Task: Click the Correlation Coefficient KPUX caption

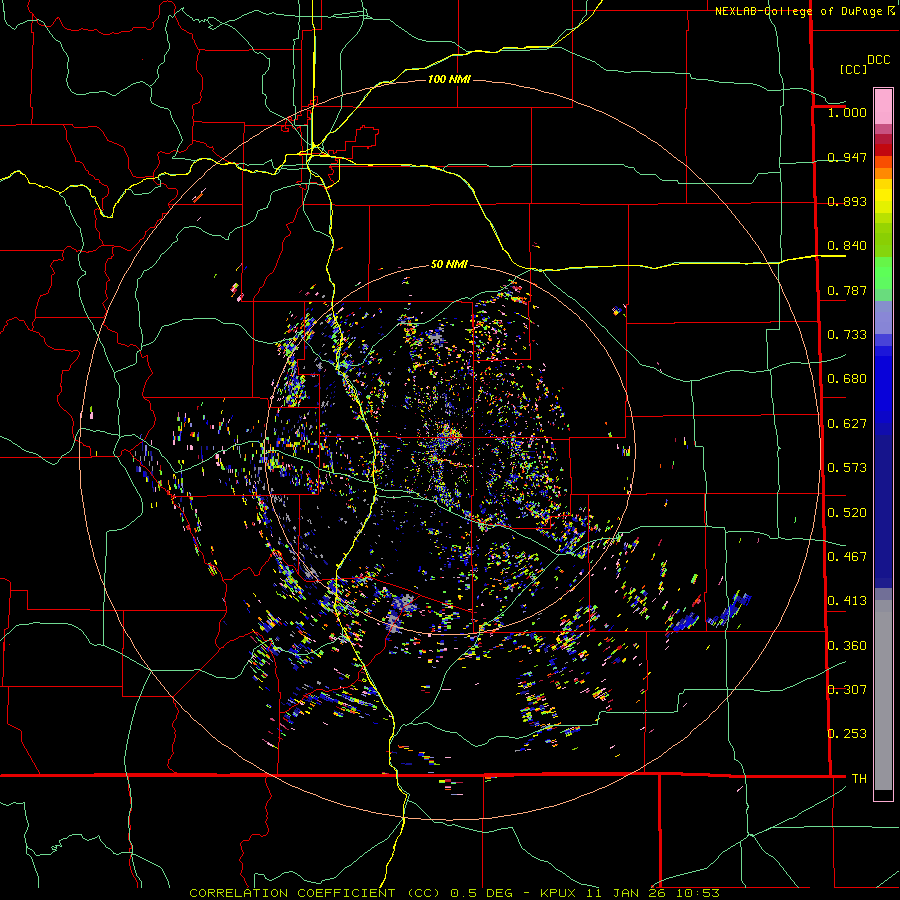Action: click(x=454, y=893)
